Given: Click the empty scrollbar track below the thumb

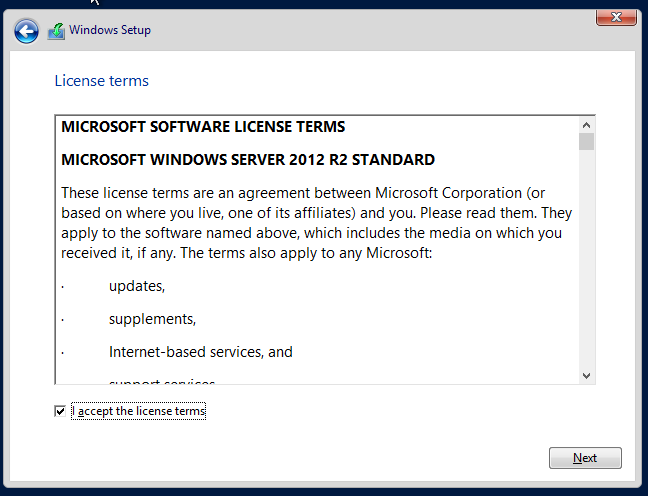Looking at the screenshot, I should [x=586, y=260].
